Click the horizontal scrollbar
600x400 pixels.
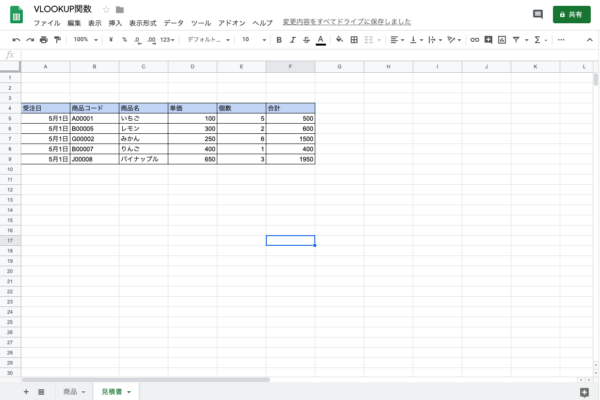pos(145,380)
